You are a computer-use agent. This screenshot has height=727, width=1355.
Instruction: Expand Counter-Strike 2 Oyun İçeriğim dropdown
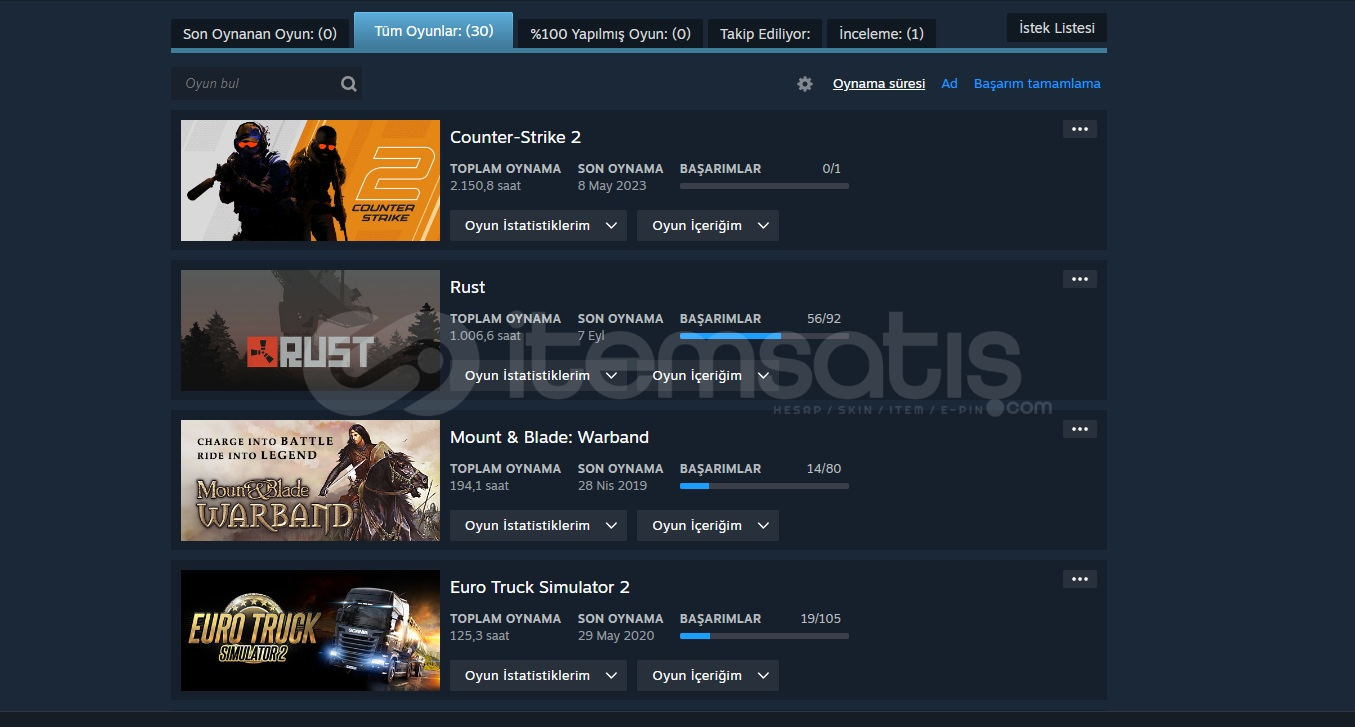[x=708, y=226]
